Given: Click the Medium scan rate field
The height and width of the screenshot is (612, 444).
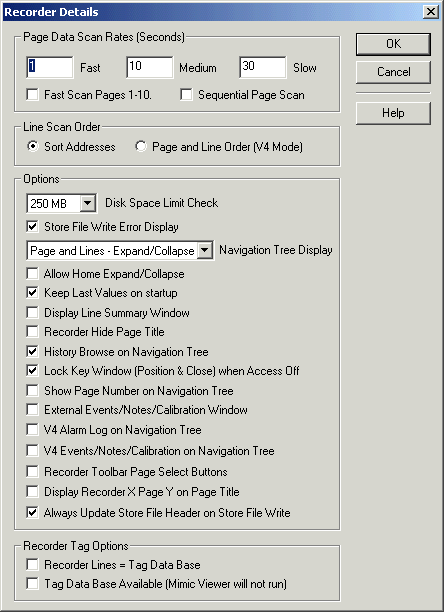Looking at the screenshot, I should 150,67.
